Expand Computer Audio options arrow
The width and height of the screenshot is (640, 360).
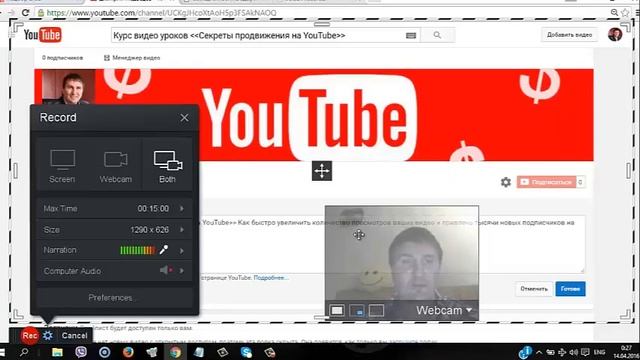point(182,271)
